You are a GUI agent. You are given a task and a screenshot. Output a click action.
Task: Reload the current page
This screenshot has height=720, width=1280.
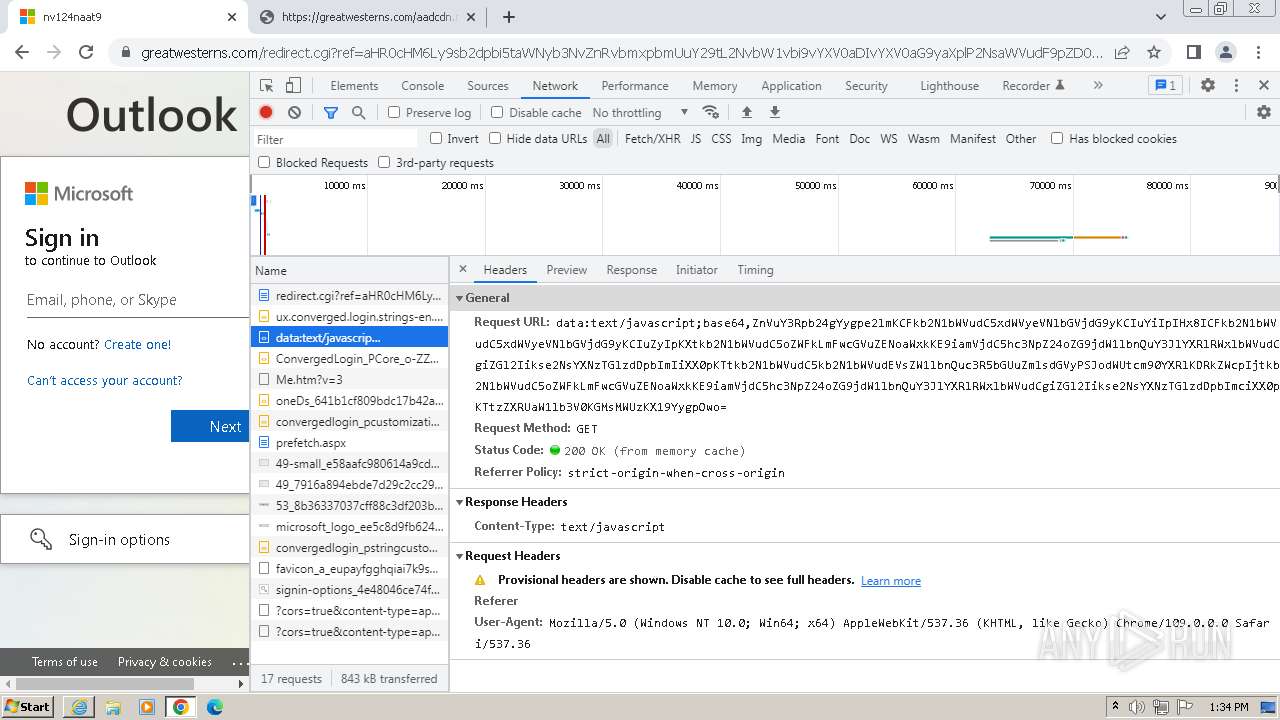tap(86, 52)
